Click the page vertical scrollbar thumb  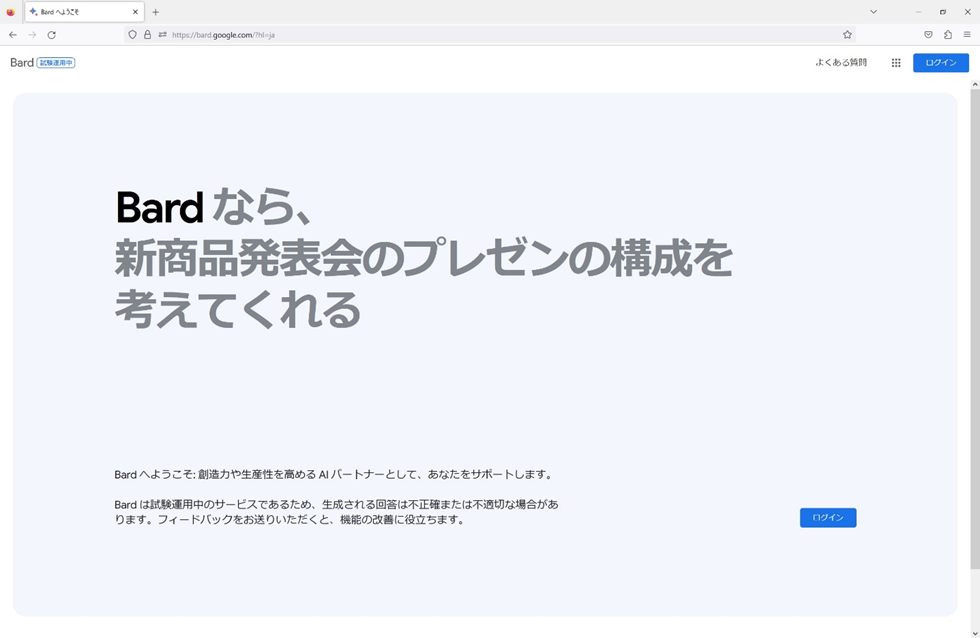(x=975, y=329)
